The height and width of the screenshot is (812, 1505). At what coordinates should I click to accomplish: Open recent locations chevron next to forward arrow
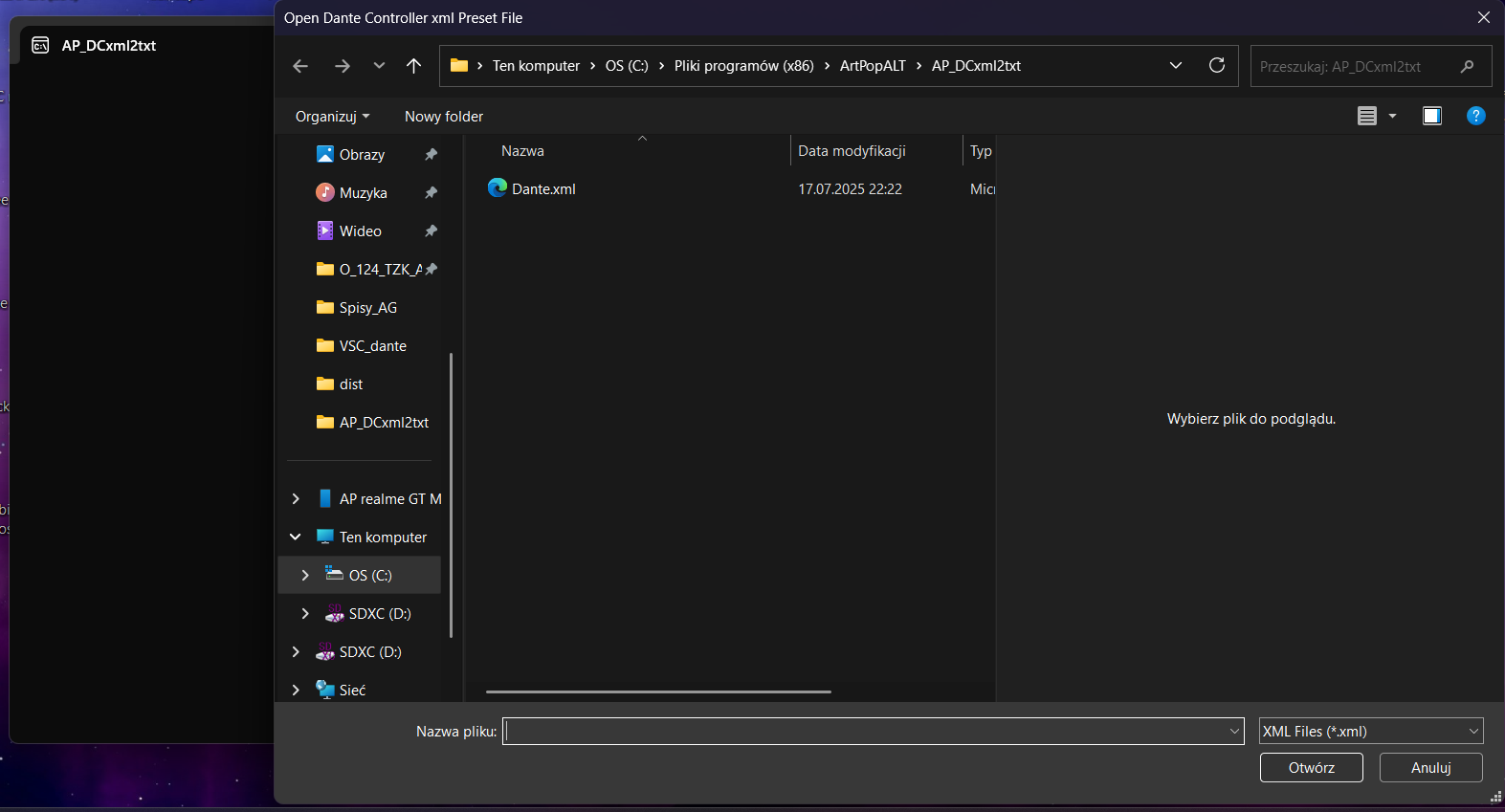[x=379, y=66]
